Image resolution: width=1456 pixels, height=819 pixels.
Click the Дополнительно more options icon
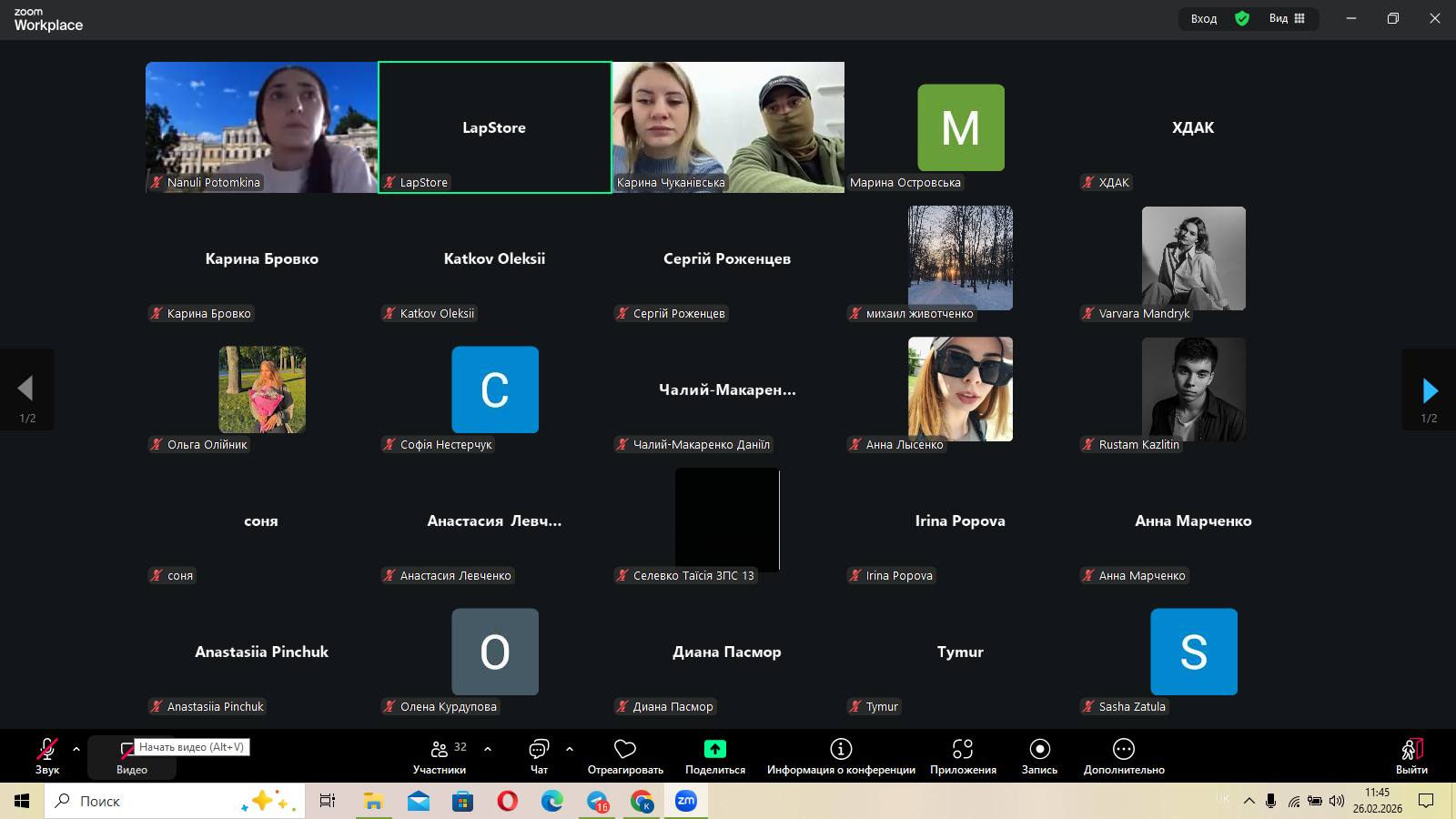pos(1124,749)
